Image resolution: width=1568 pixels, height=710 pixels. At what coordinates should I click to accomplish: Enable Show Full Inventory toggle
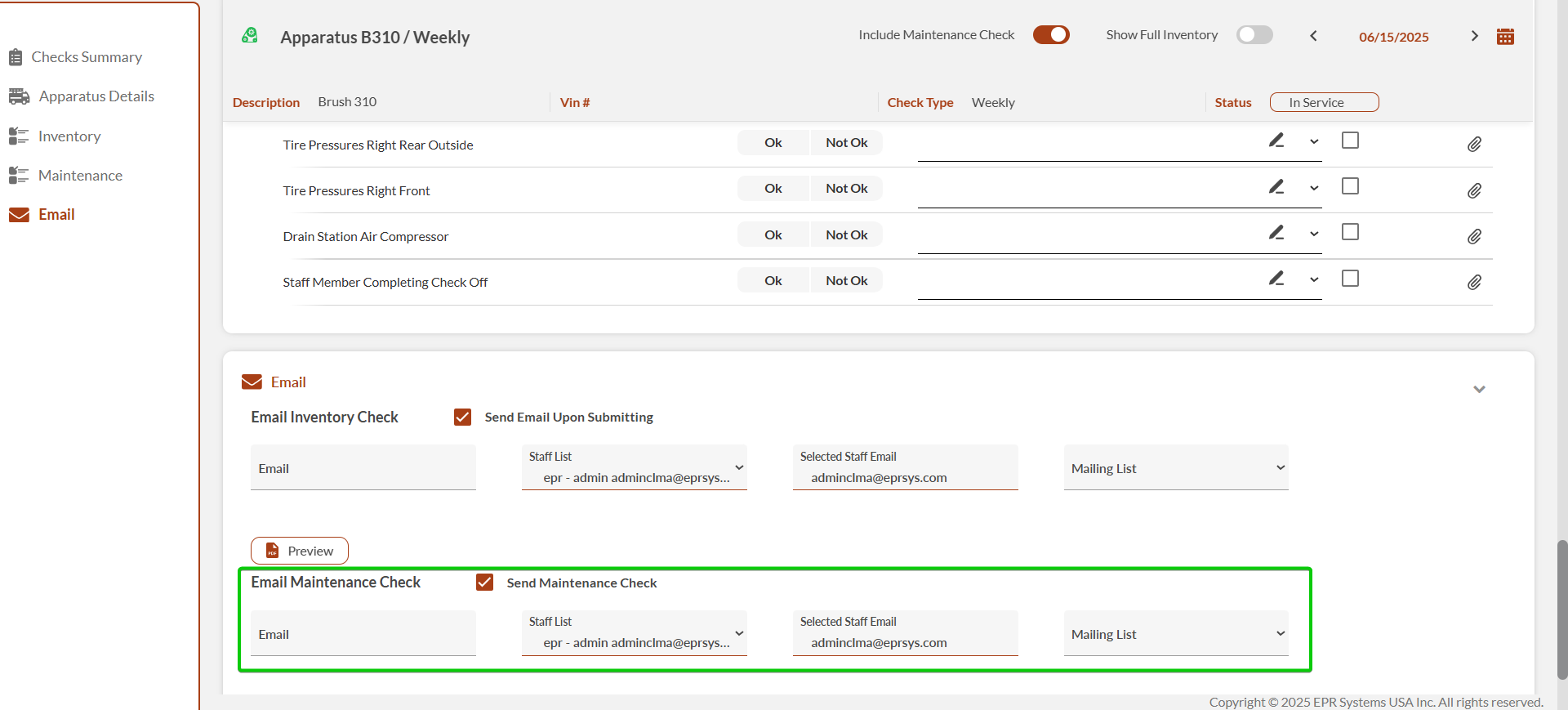click(1254, 35)
